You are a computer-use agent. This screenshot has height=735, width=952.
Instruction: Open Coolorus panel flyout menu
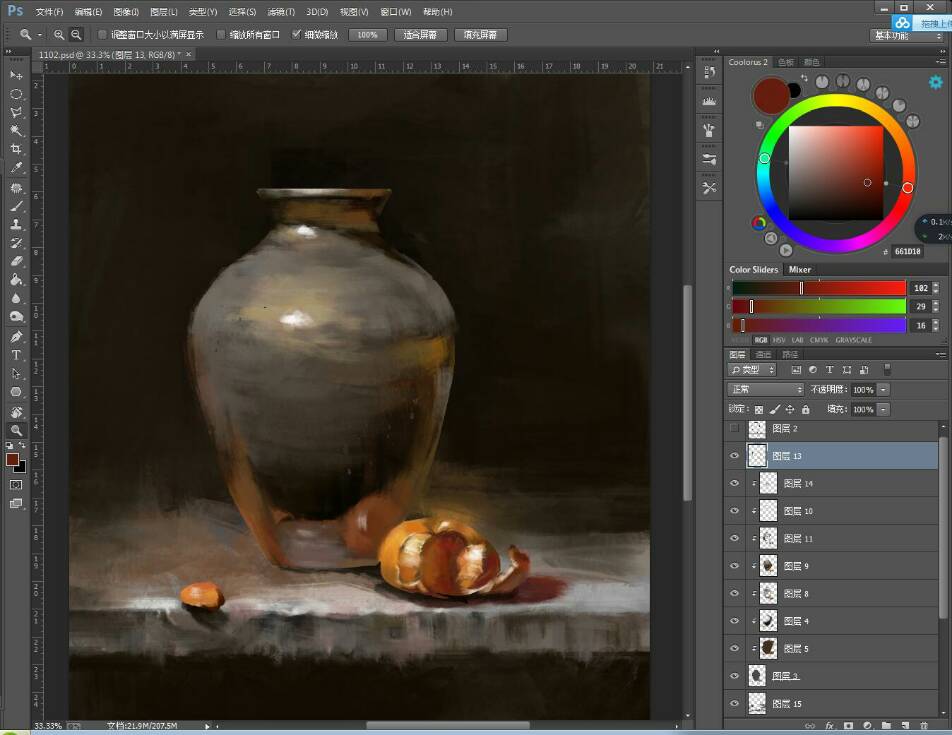940,62
